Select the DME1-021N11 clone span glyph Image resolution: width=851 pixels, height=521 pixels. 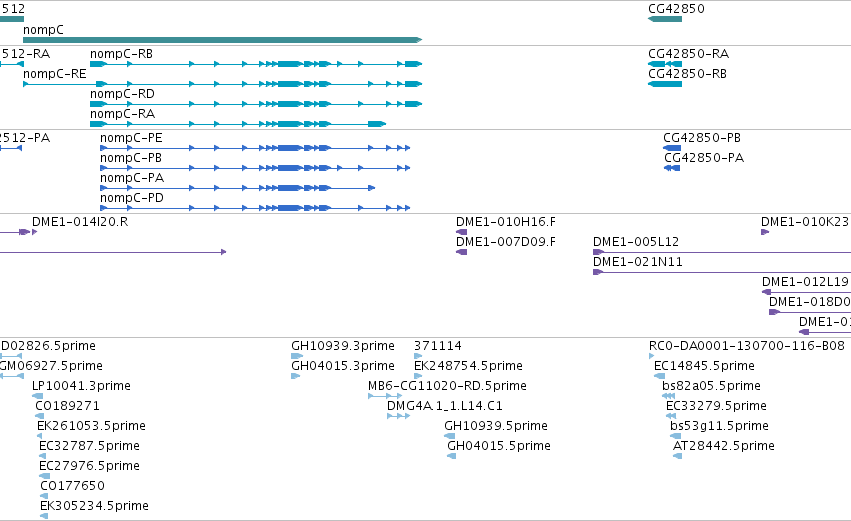[722, 272]
